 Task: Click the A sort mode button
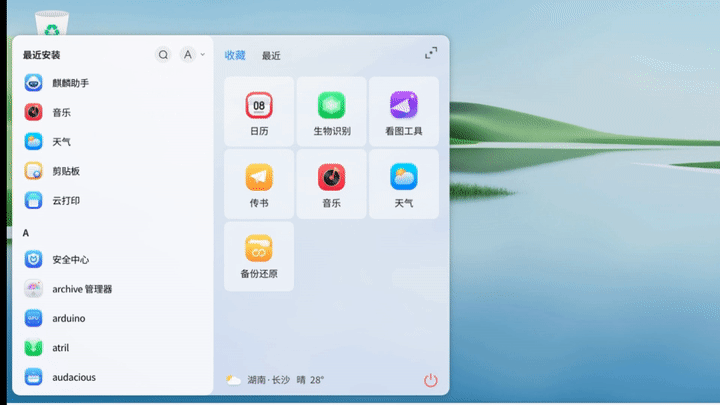tap(187, 55)
